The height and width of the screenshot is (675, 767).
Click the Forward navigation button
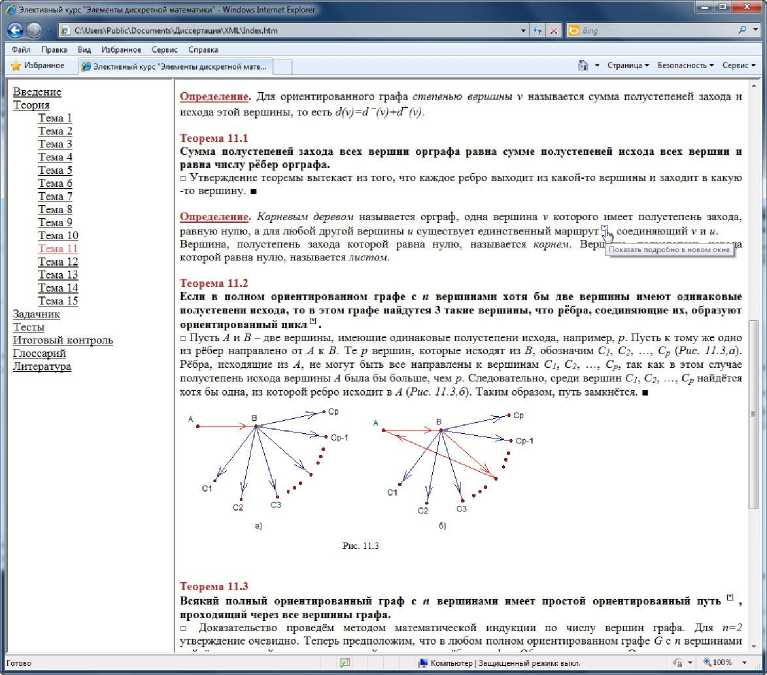coord(35,30)
